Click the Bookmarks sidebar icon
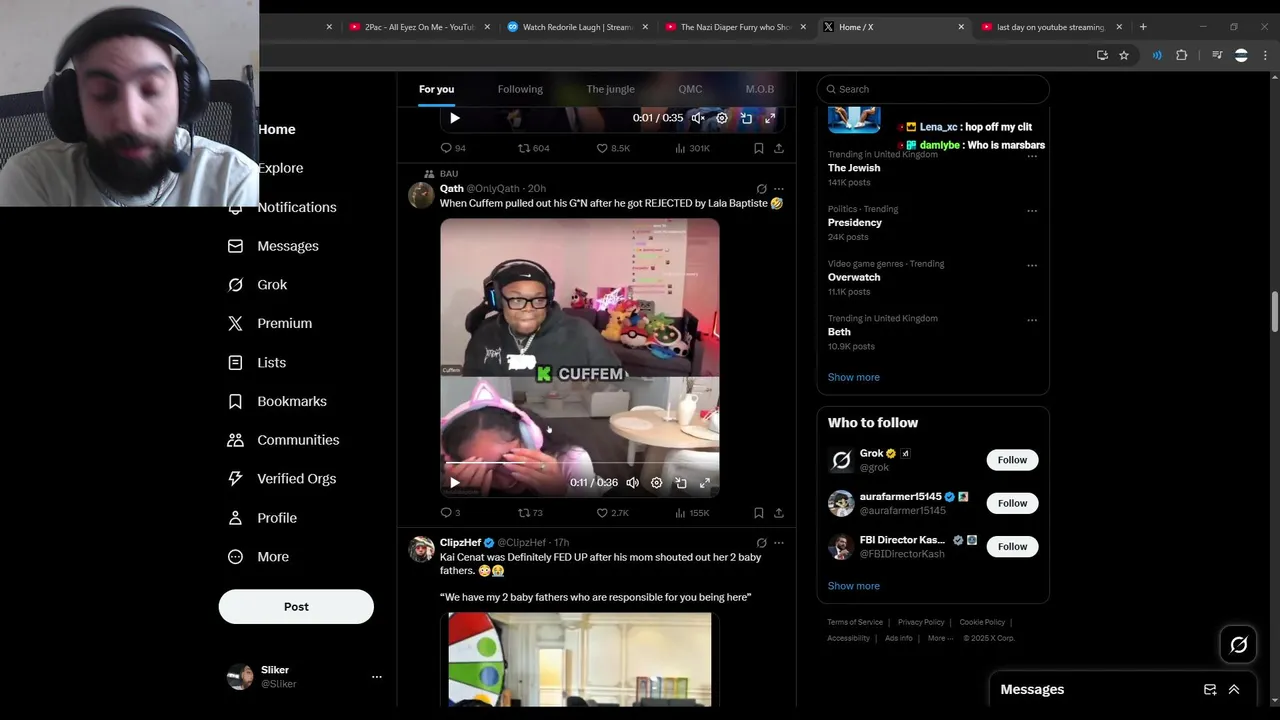 point(235,401)
